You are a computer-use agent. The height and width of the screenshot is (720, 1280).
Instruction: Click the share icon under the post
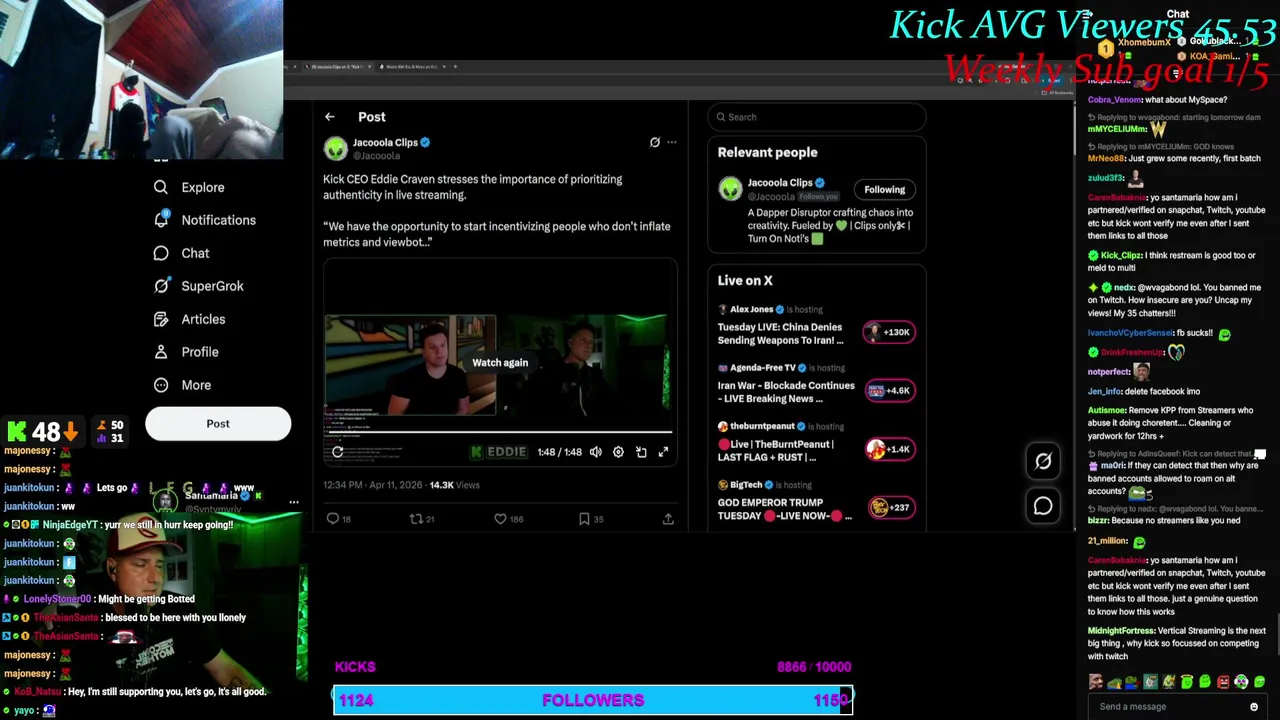point(668,519)
